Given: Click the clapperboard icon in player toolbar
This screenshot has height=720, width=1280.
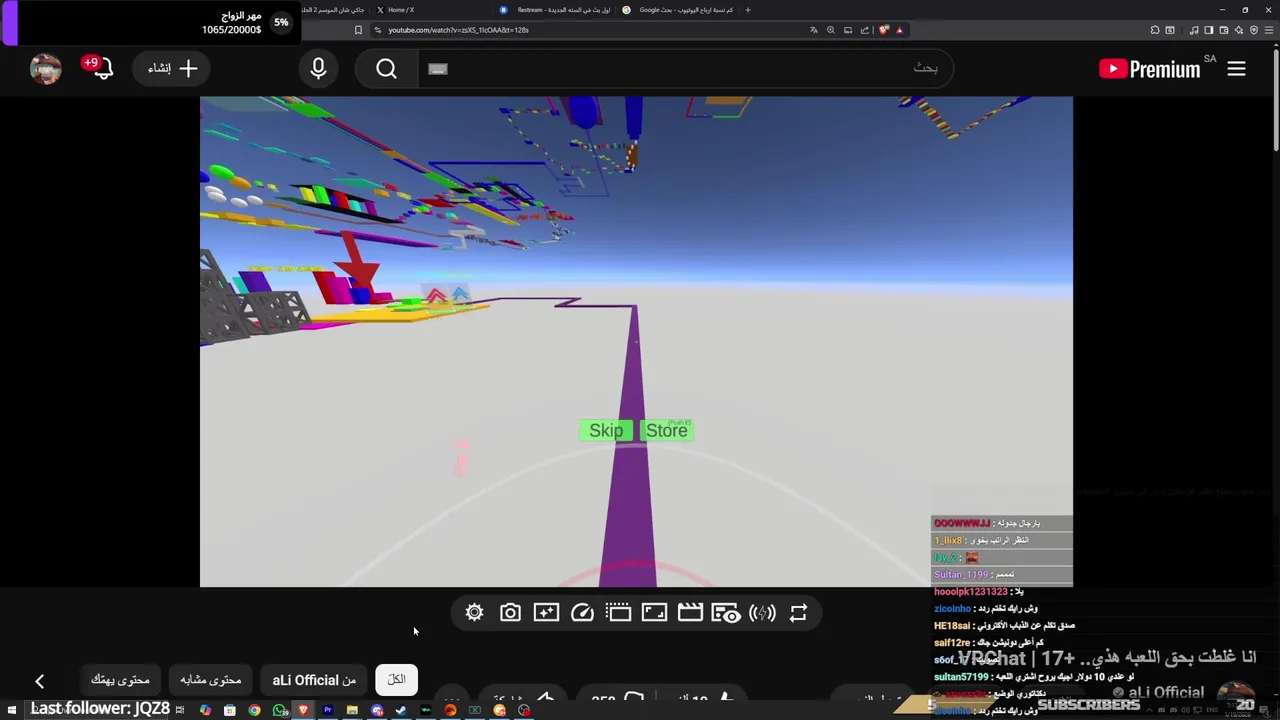Looking at the screenshot, I should [x=690, y=613].
